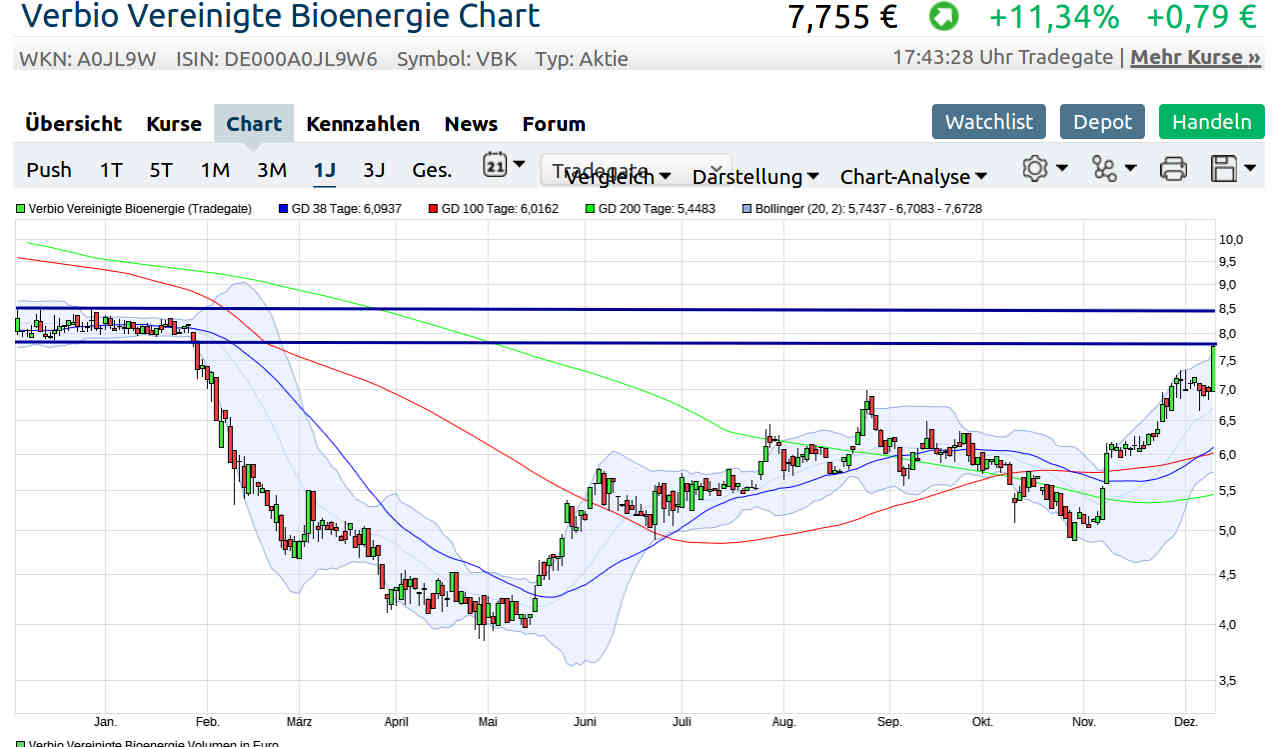Click the percentage change '+11,34%'
1280x747 pixels.
(1054, 17)
